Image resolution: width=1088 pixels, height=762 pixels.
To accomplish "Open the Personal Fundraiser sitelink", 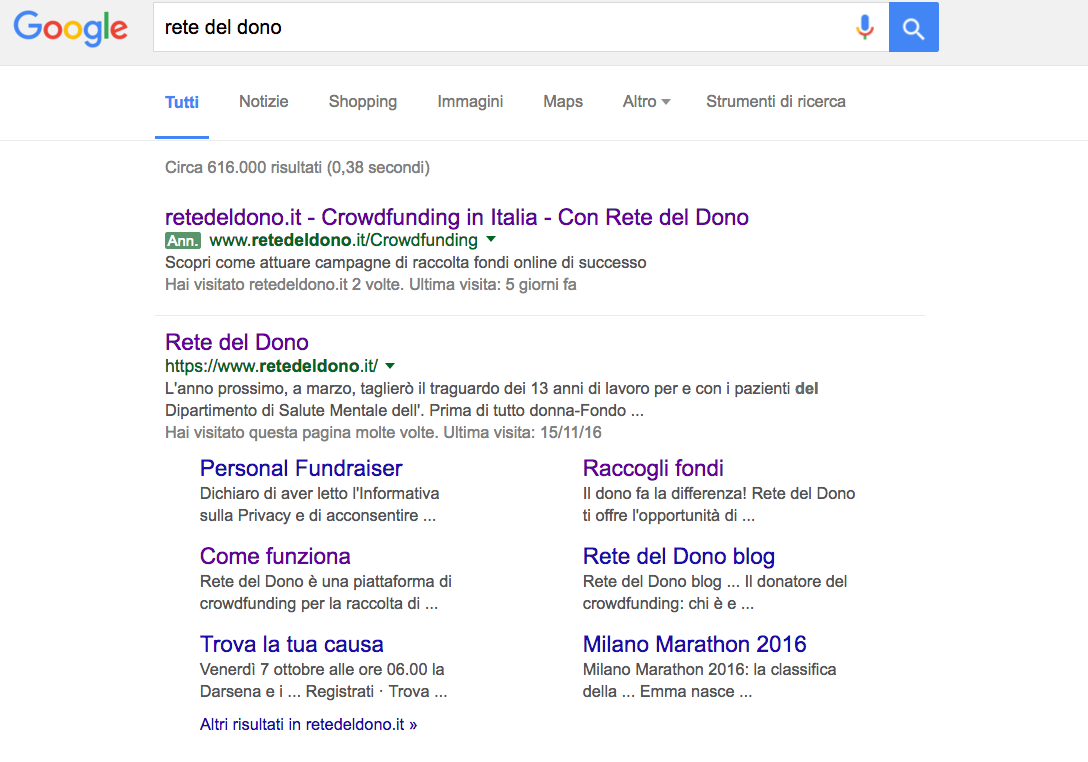I will pyautogui.click(x=301, y=468).
